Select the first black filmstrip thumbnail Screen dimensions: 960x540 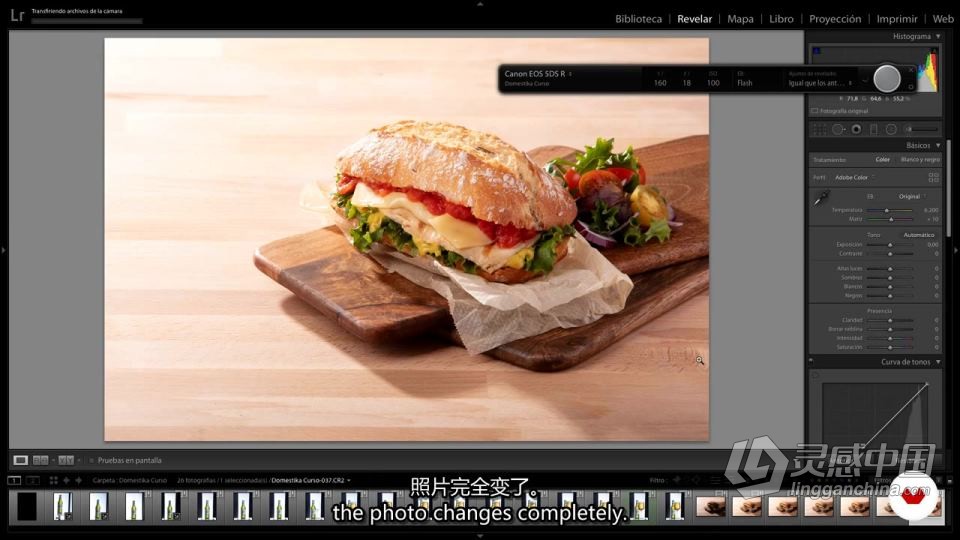[27, 506]
